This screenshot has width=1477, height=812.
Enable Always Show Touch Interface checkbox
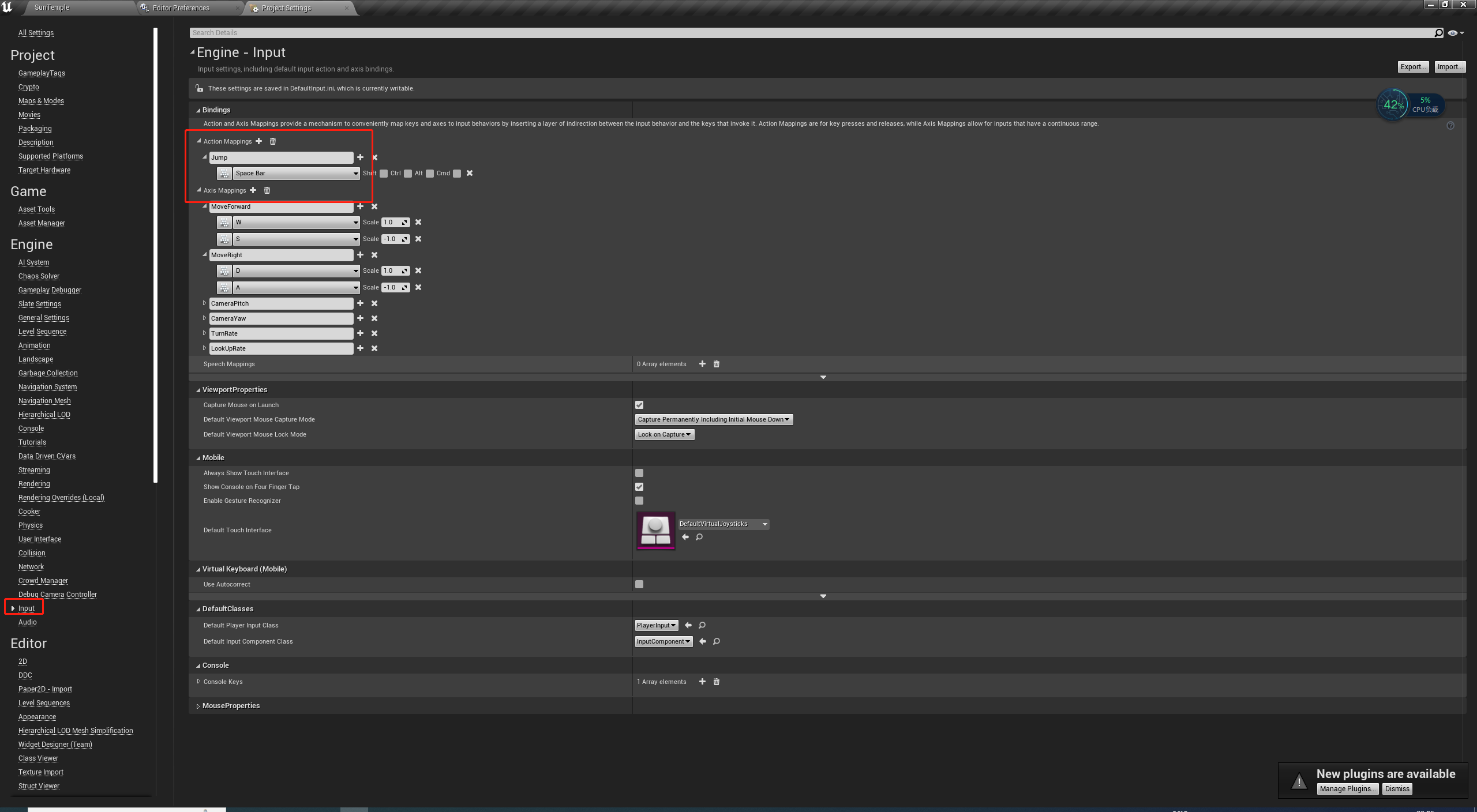639,473
